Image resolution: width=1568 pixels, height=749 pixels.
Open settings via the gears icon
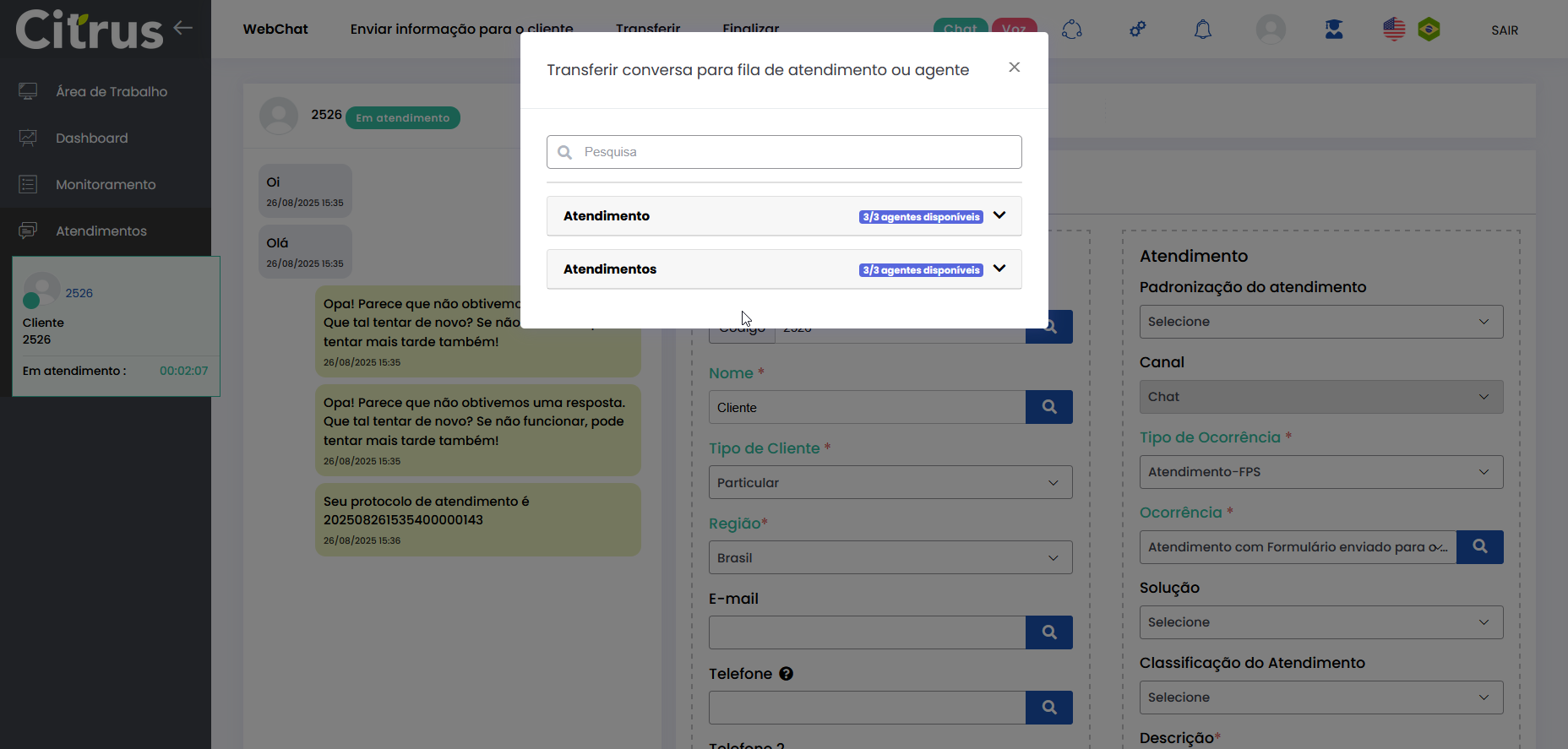coord(1138,30)
